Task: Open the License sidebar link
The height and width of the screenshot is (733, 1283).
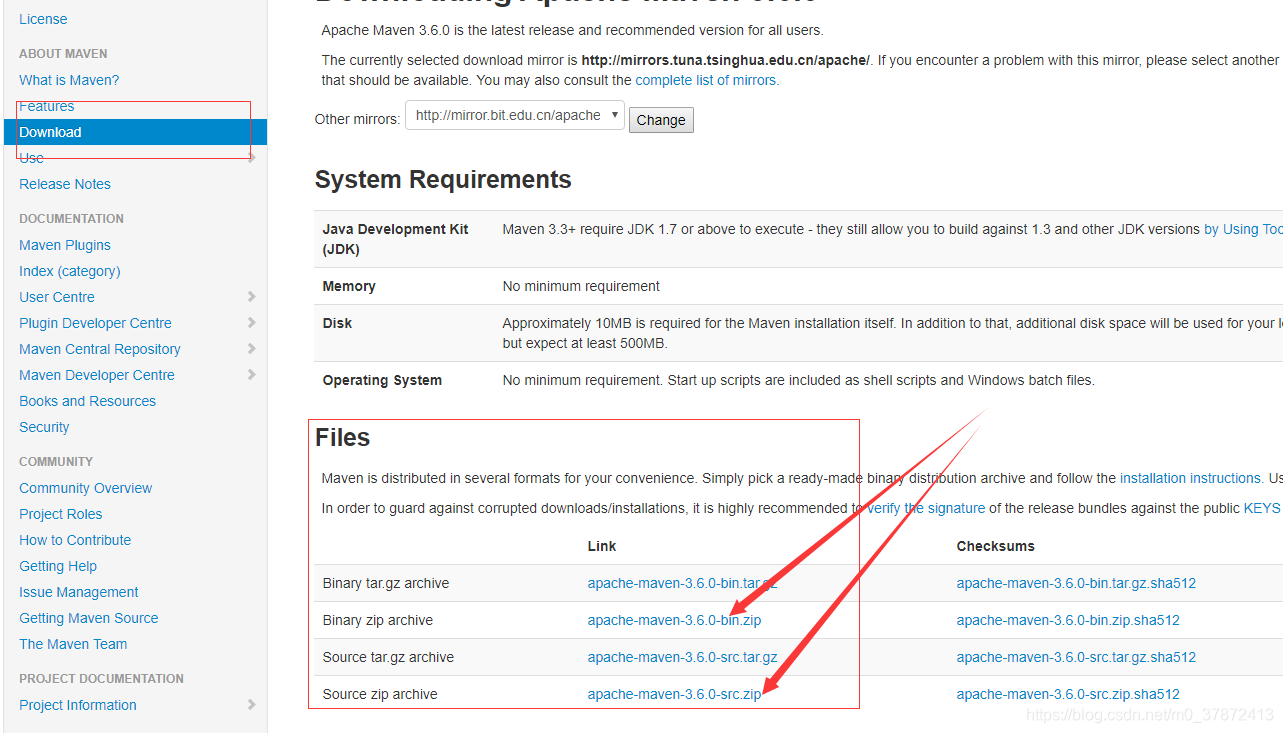Action: click(x=43, y=19)
